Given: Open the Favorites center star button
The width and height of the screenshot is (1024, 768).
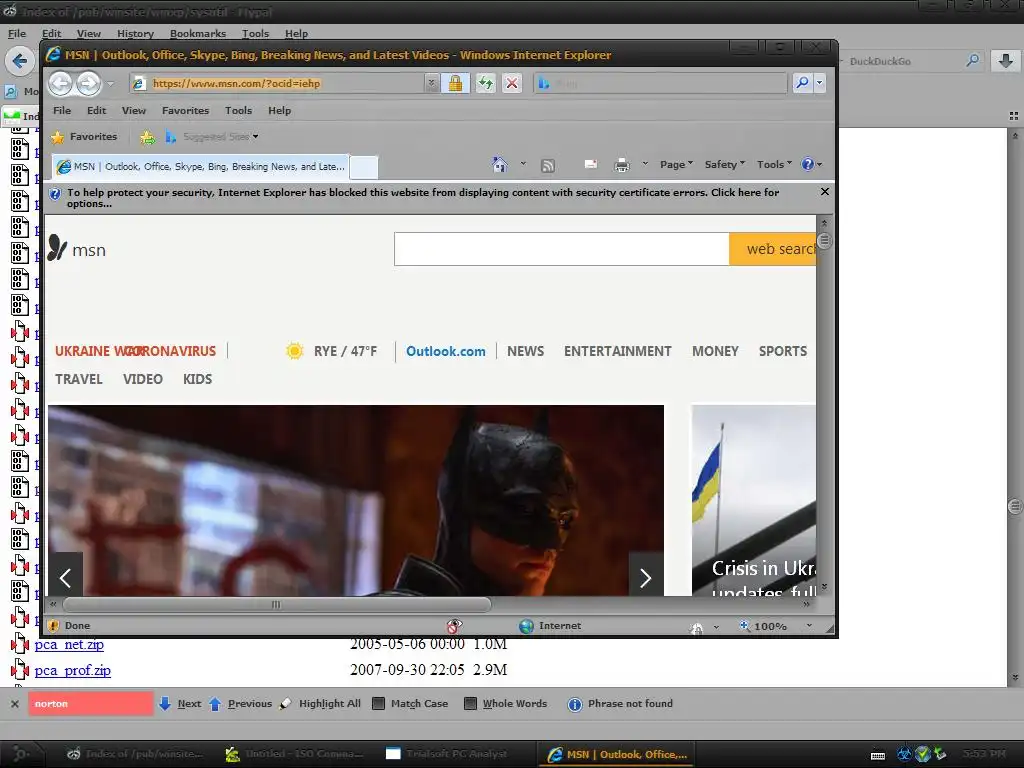Looking at the screenshot, I should click(x=84, y=136).
